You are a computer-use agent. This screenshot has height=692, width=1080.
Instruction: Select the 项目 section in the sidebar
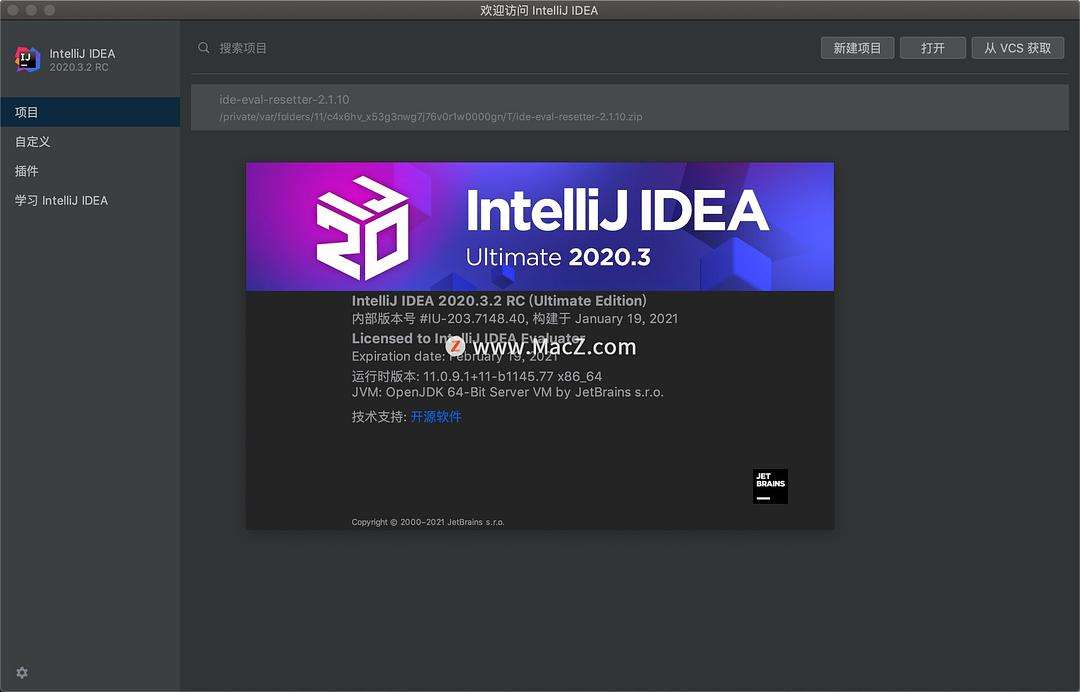coord(25,112)
